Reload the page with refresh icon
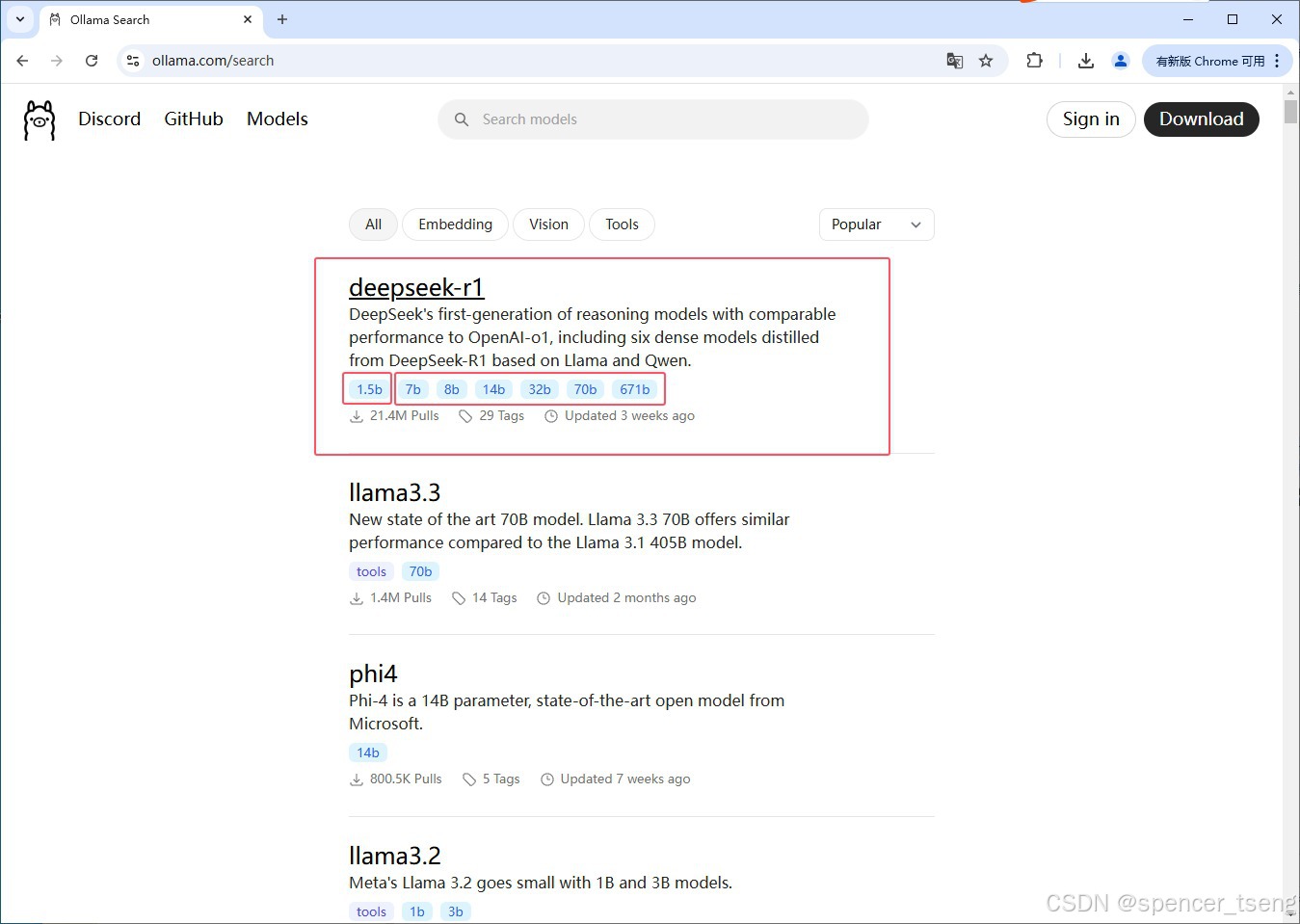Image resolution: width=1300 pixels, height=924 pixels. [x=92, y=61]
